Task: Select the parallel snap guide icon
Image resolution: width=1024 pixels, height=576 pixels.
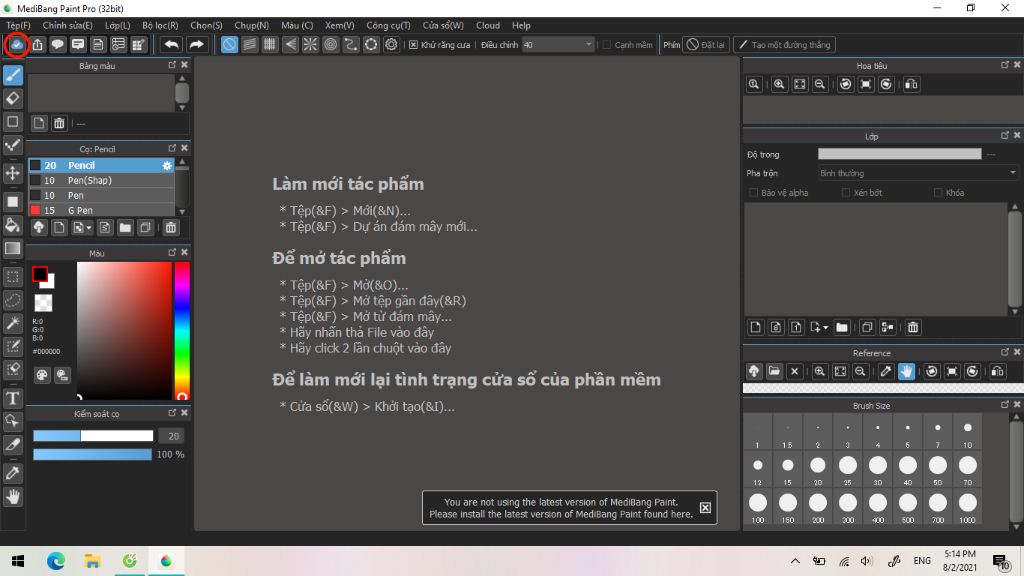Action: pos(249,44)
